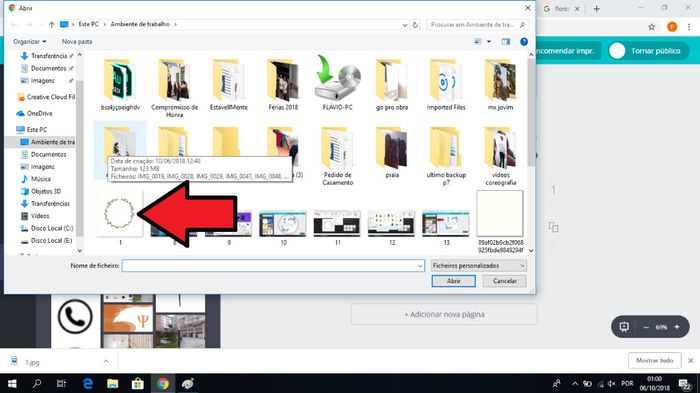The height and width of the screenshot is (393, 700).
Task: Open the bsakjcoeighdv folder
Action: tap(120, 84)
